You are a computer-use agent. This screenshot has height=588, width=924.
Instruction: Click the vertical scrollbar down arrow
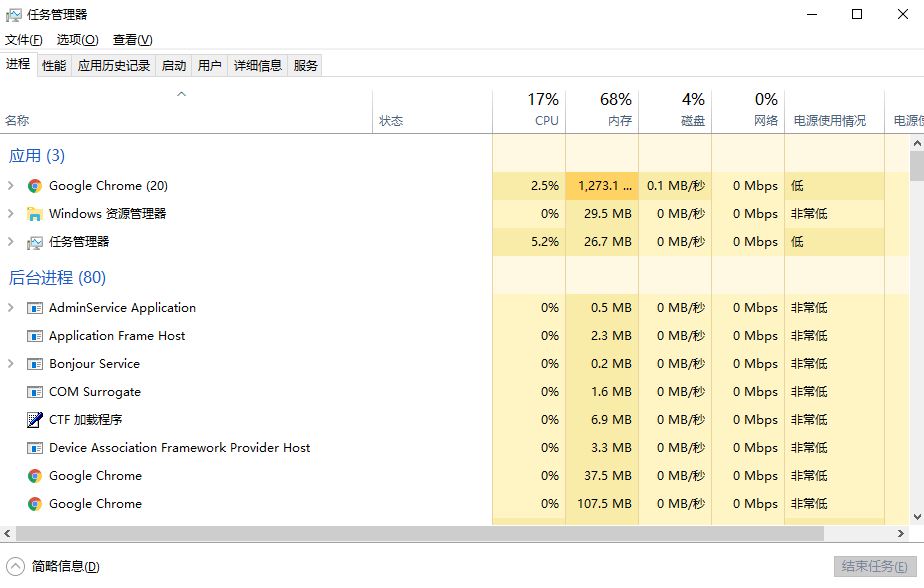pyautogui.click(x=917, y=517)
